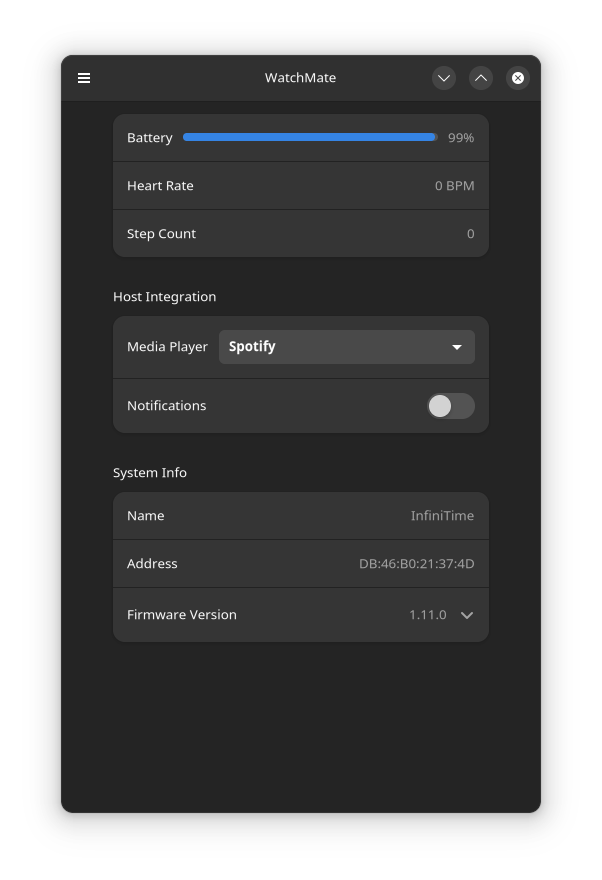The height and width of the screenshot is (880, 602).
Task: Close the WatchMate window
Action: 518,78
